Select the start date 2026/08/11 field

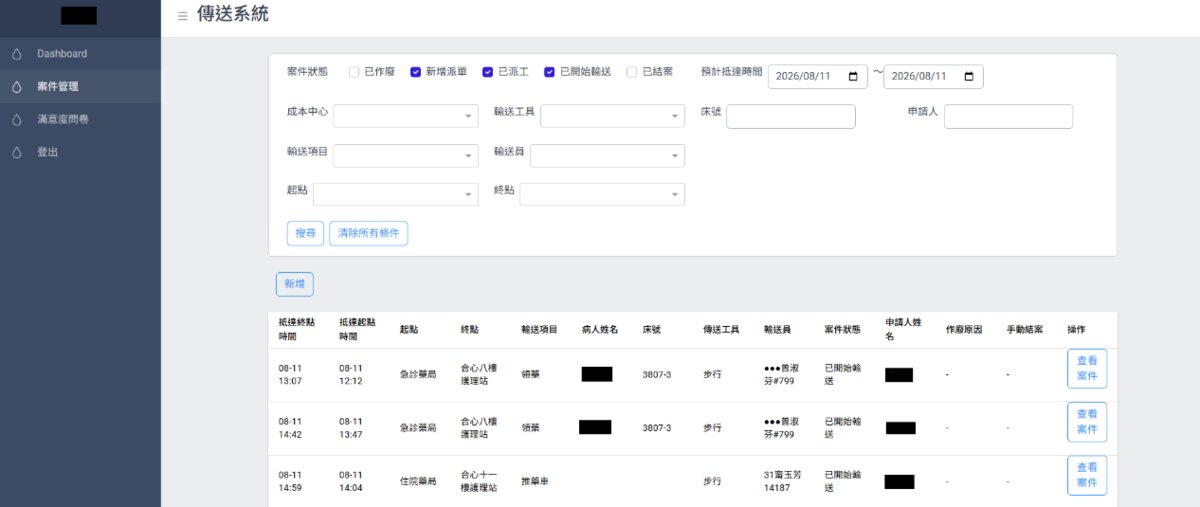pos(818,77)
